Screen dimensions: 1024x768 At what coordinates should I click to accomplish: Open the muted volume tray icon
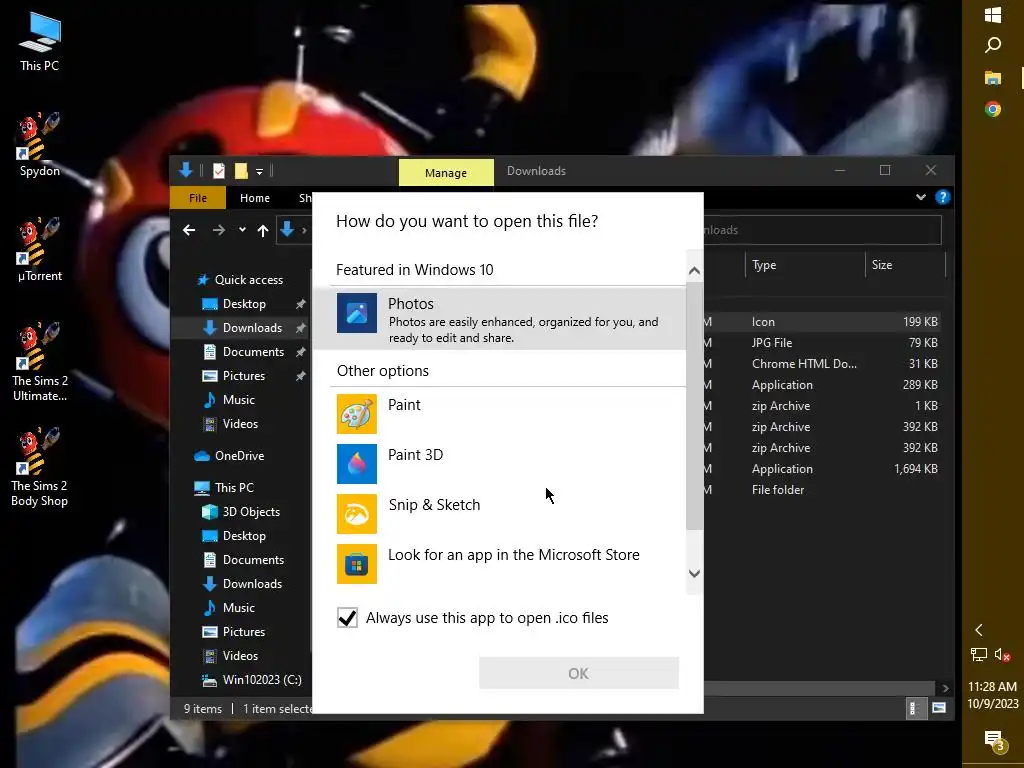(1002, 654)
